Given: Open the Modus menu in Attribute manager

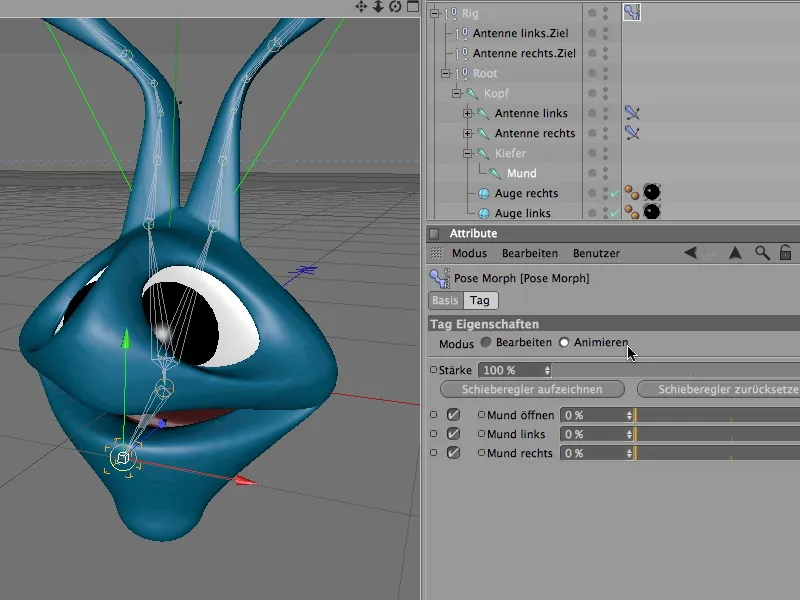Looking at the screenshot, I should tap(469, 253).
